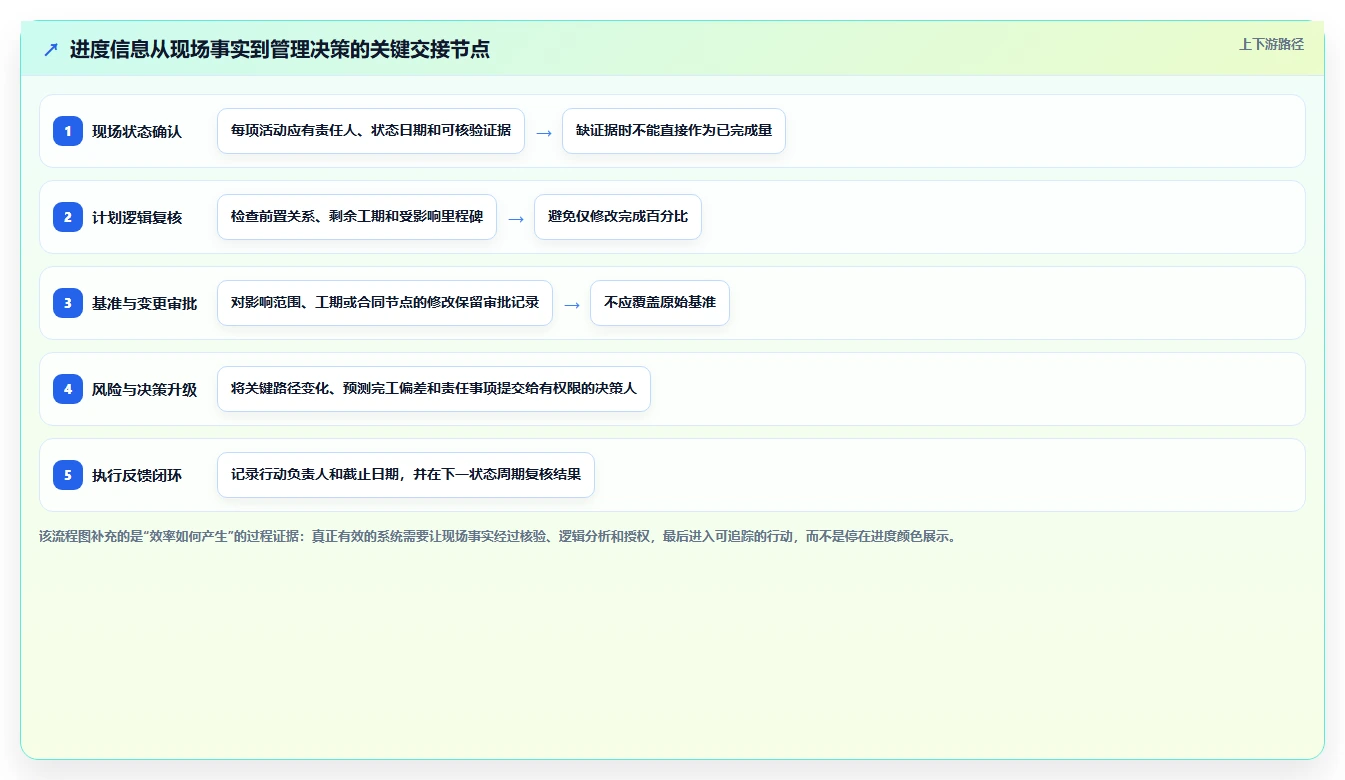Click the arrow icon beside the title
The height and width of the screenshot is (780, 1345).
pos(51,49)
